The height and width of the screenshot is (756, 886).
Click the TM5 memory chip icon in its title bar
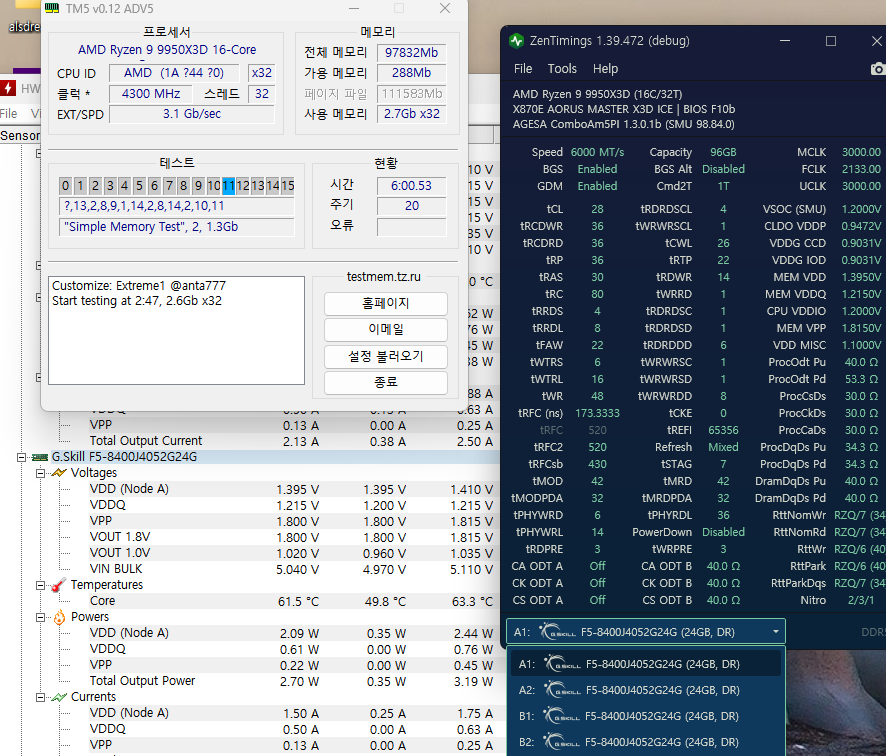[52, 8]
